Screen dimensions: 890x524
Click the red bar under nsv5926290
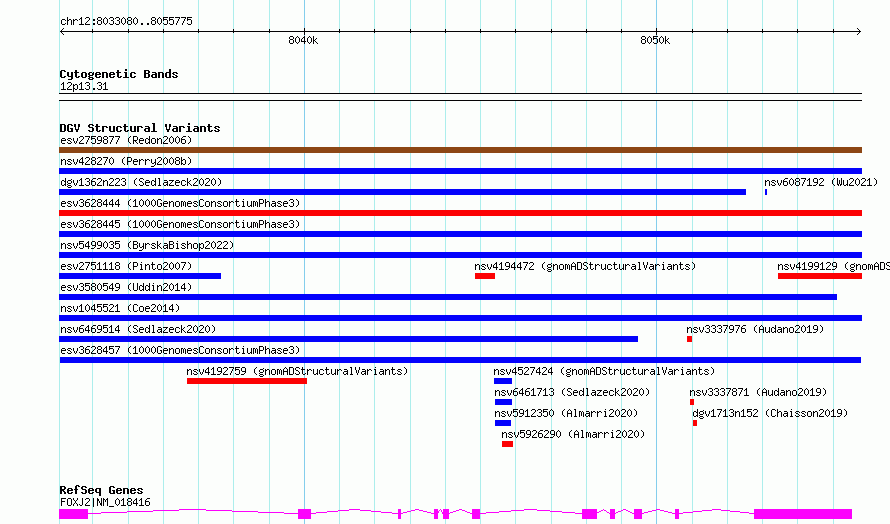pyautogui.click(x=507, y=444)
